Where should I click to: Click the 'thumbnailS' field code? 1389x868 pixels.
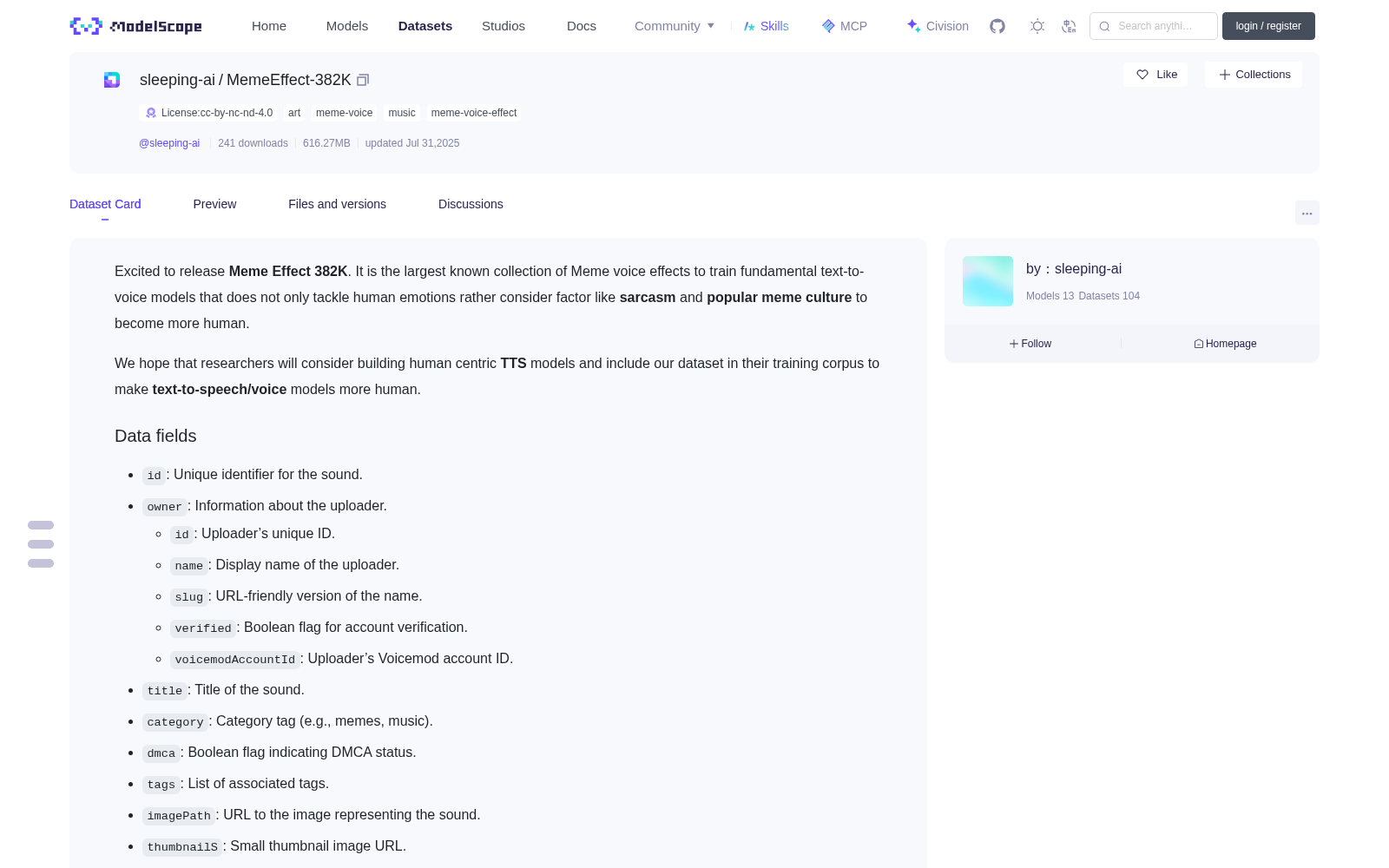[x=182, y=847]
